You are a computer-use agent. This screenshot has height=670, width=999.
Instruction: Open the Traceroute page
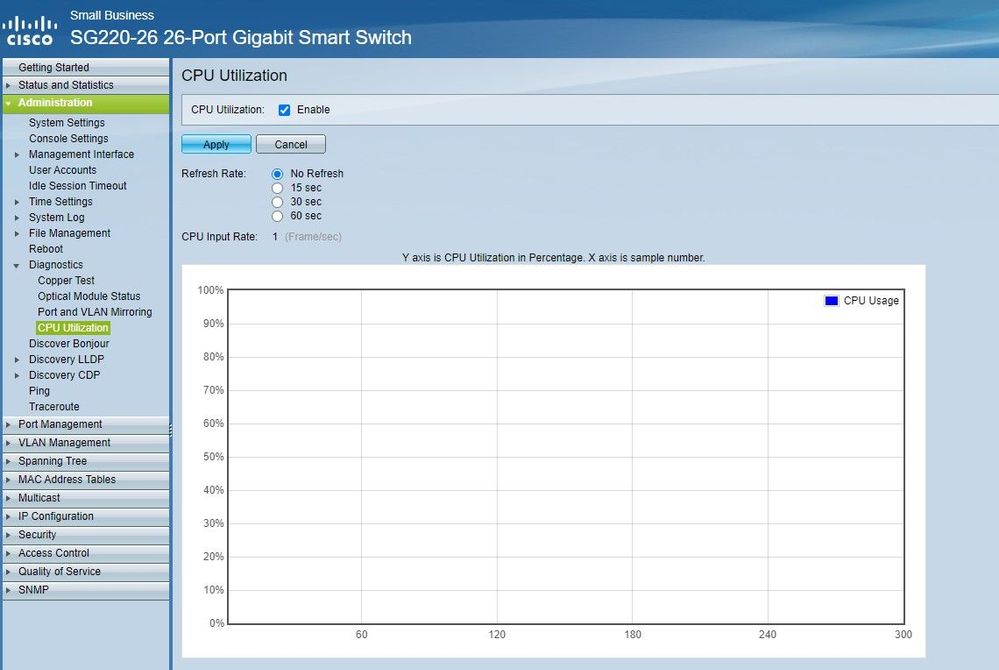(x=54, y=407)
